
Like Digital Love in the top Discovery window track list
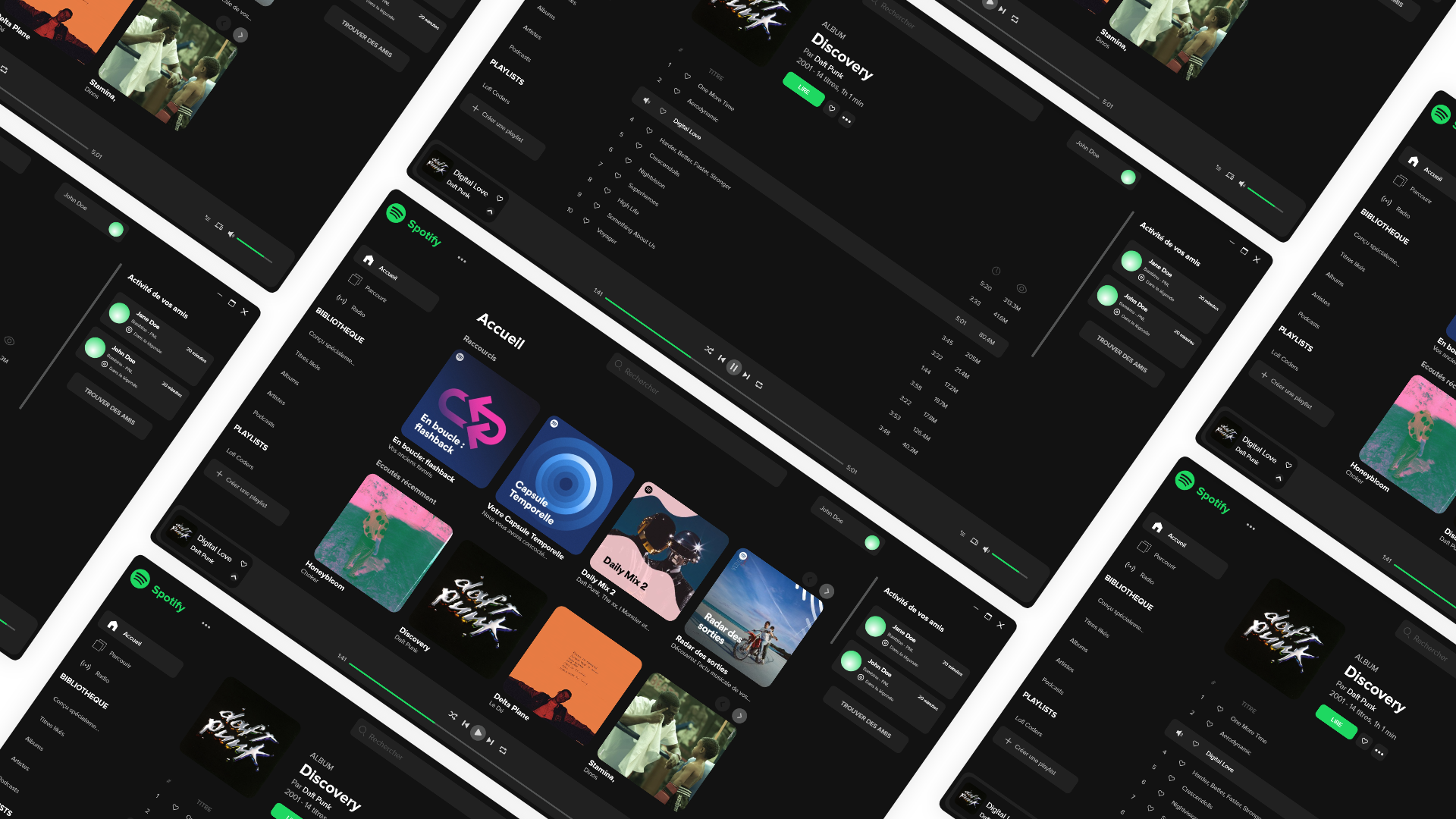click(x=662, y=111)
